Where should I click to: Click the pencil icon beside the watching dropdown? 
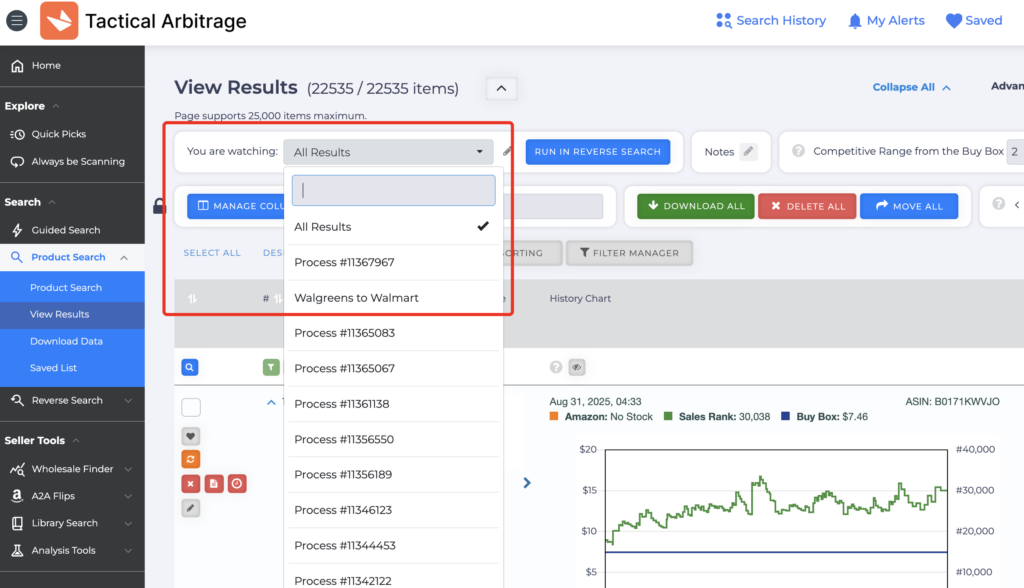(x=507, y=152)
